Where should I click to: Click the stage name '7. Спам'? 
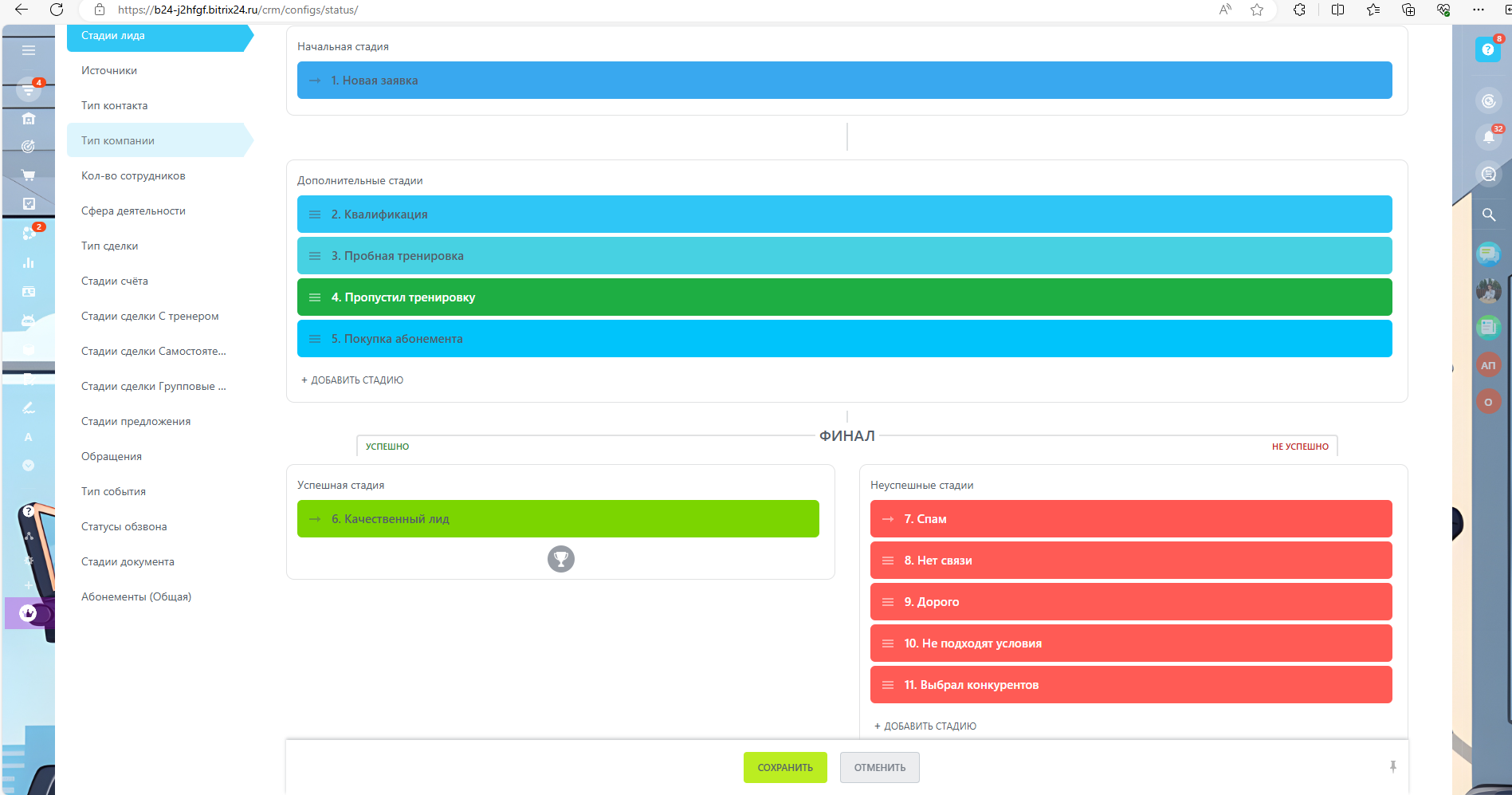[925, 519]
